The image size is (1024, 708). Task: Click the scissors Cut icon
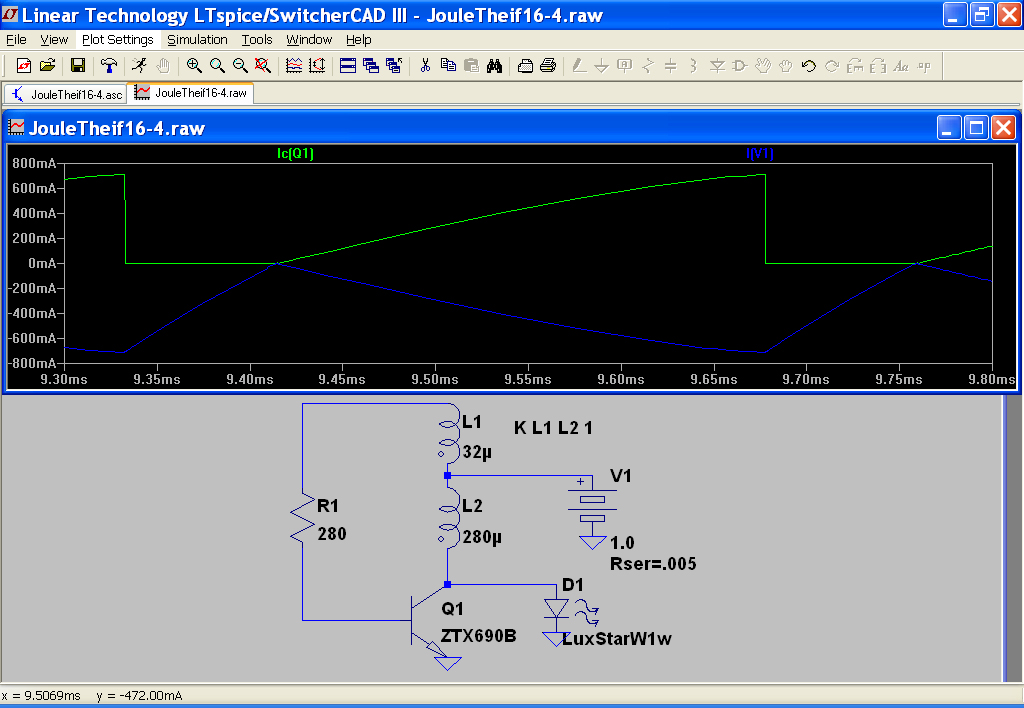(x=425, y=66)
